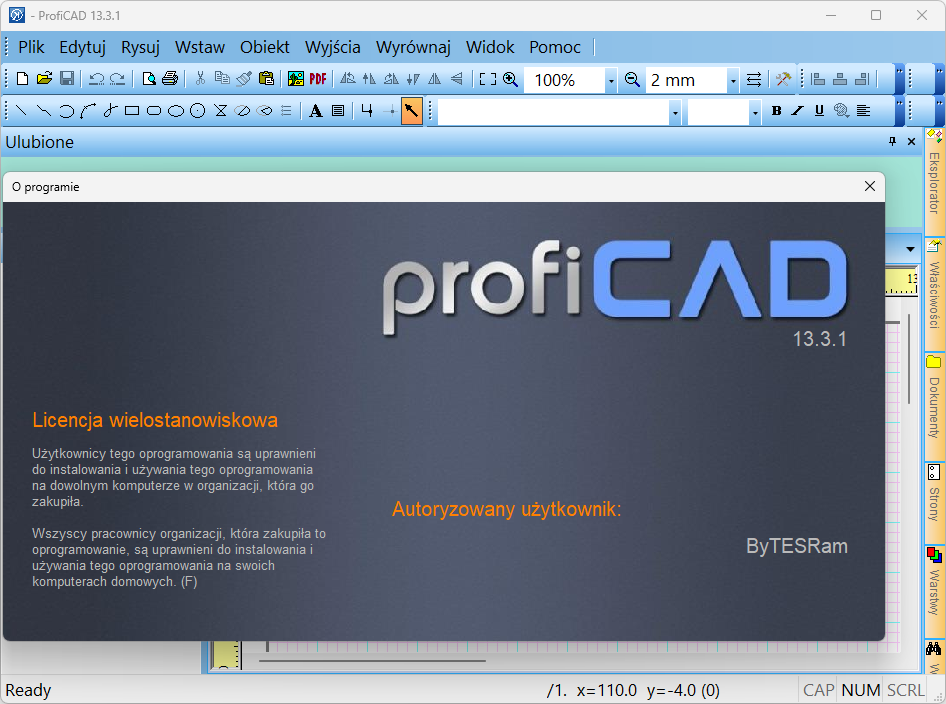
Task: Open the text alignment lines button
Action: pos(864,110)
